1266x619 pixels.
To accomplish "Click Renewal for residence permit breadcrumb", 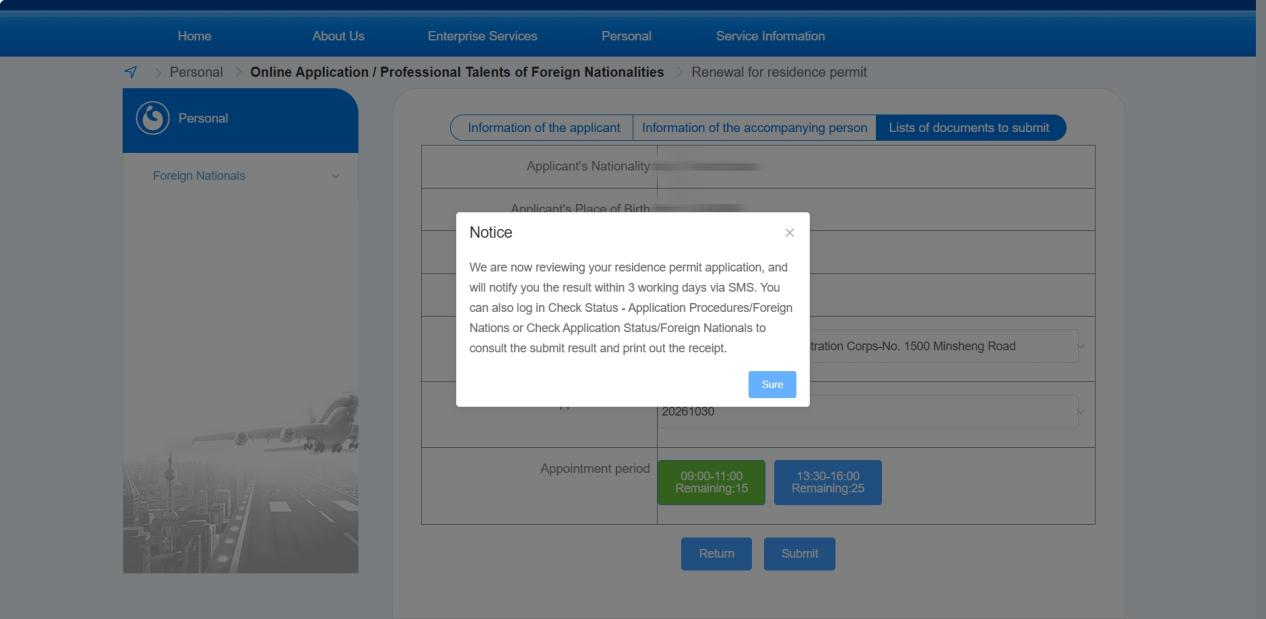I will click(x=779, y=72).
